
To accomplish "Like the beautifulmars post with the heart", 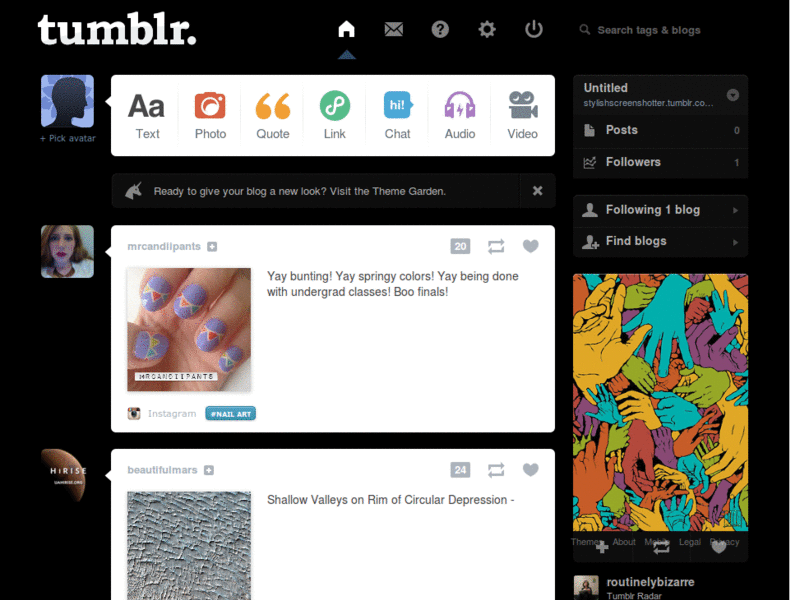I will 531,470.
